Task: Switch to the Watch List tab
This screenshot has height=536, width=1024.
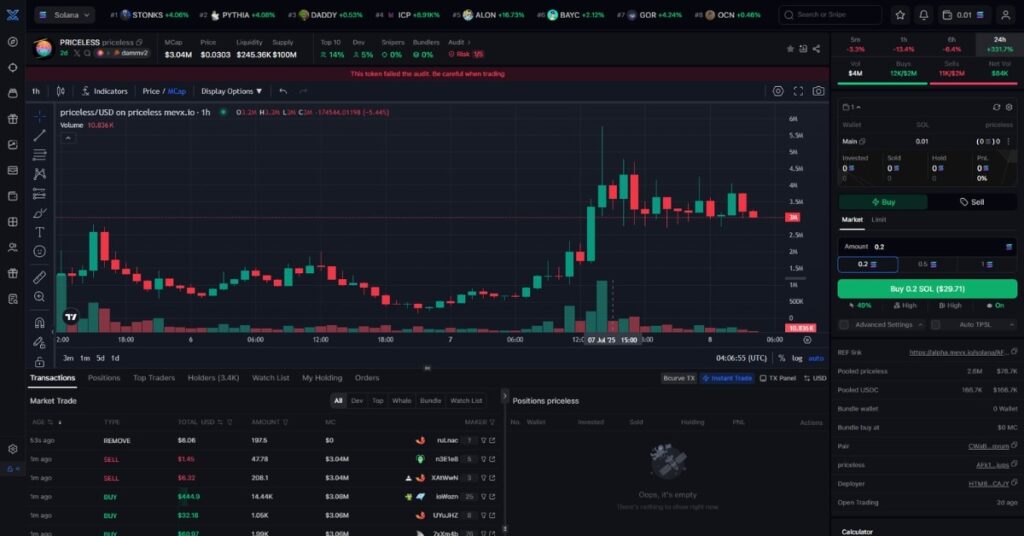Action: [x=270, y=378]
